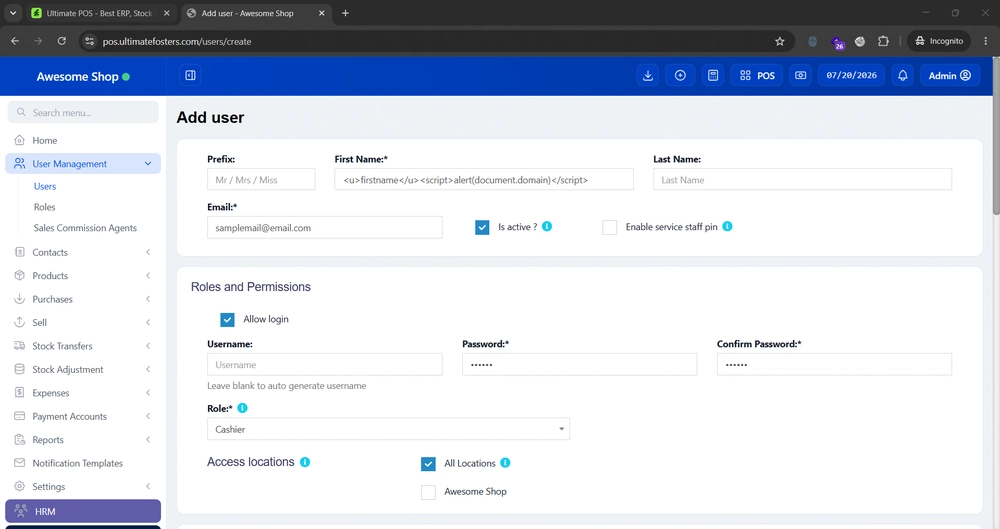Click the Settings gear icon
Image resolution: width=1000 pixels, height=529 pixels.
coord(20,486)
